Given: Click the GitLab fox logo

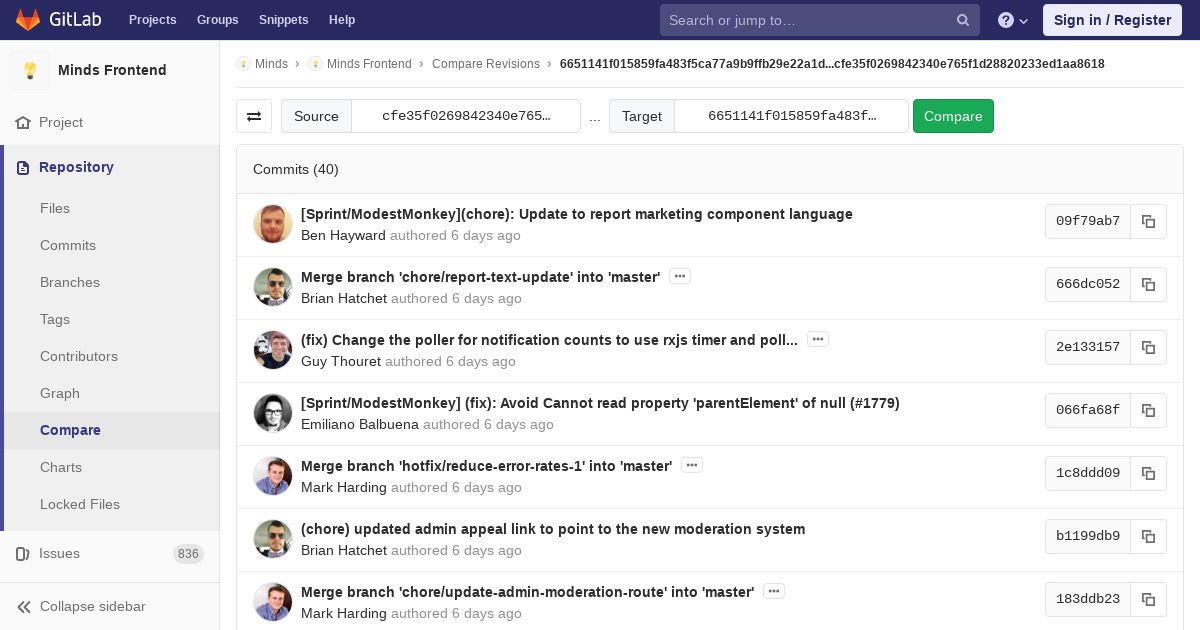Looking at the screenshot, I should click(x=28, y=20).
